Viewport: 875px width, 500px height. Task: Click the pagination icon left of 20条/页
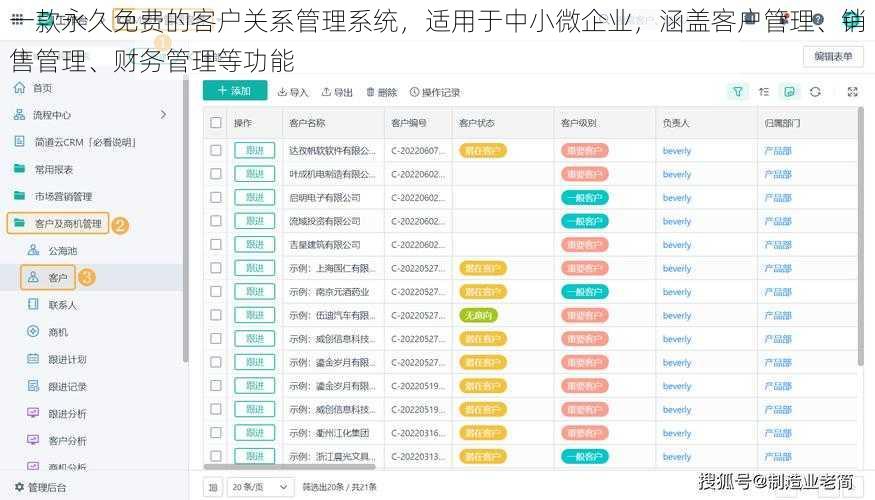pyautogui.click(x=213, y=487)
